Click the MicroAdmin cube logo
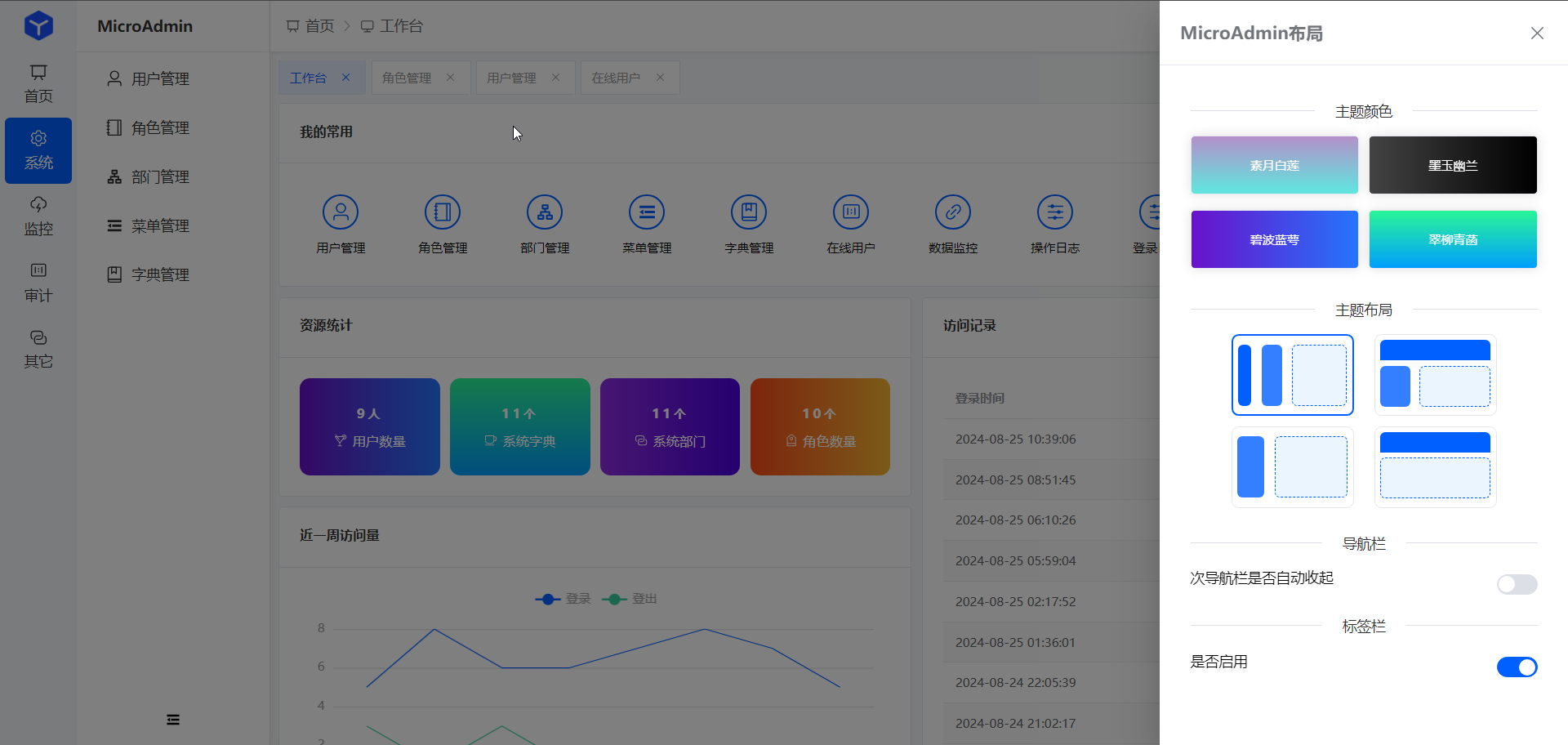 click(x=38, y=26)
